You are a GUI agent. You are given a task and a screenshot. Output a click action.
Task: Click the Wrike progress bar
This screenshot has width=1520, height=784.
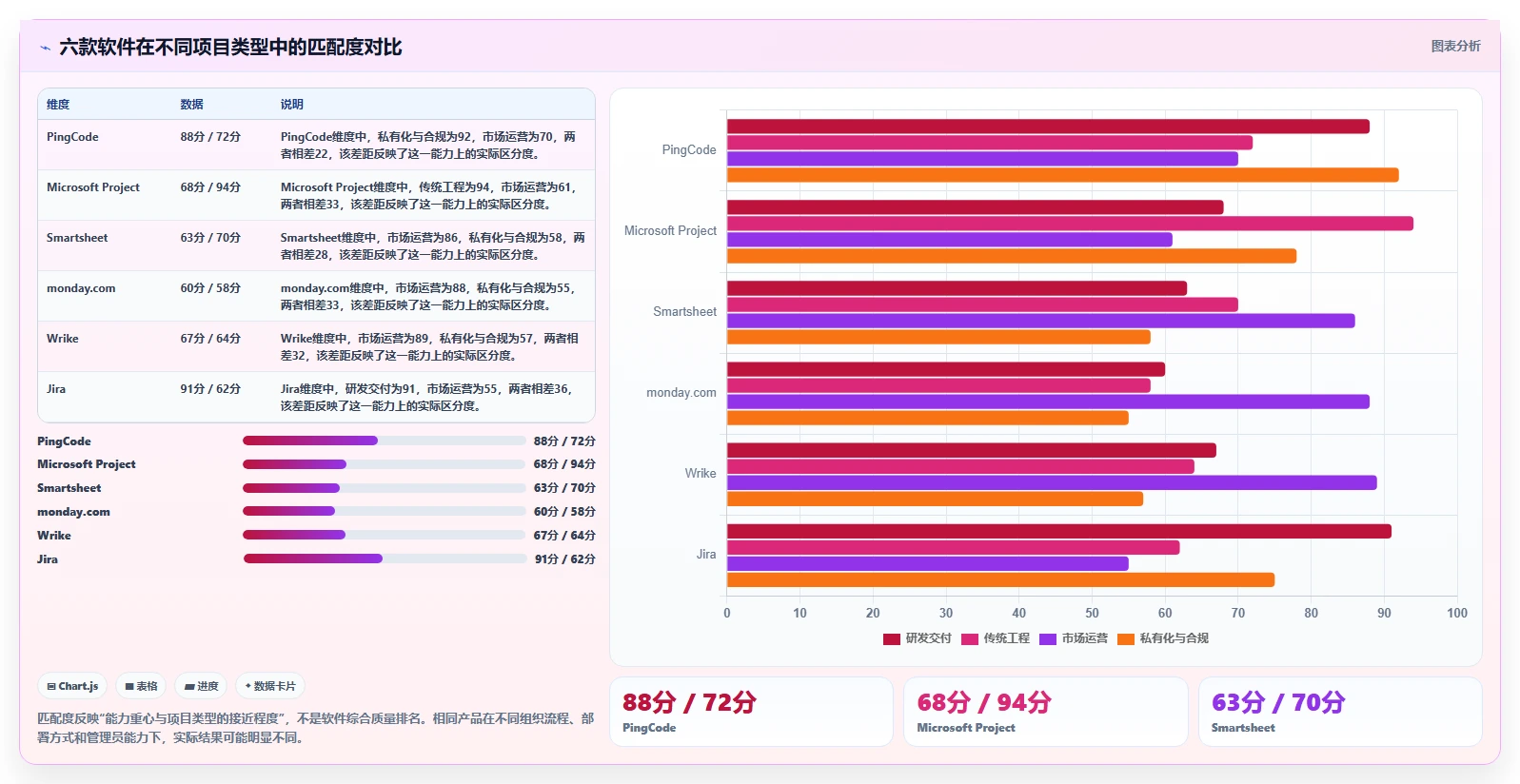point(385,535)
